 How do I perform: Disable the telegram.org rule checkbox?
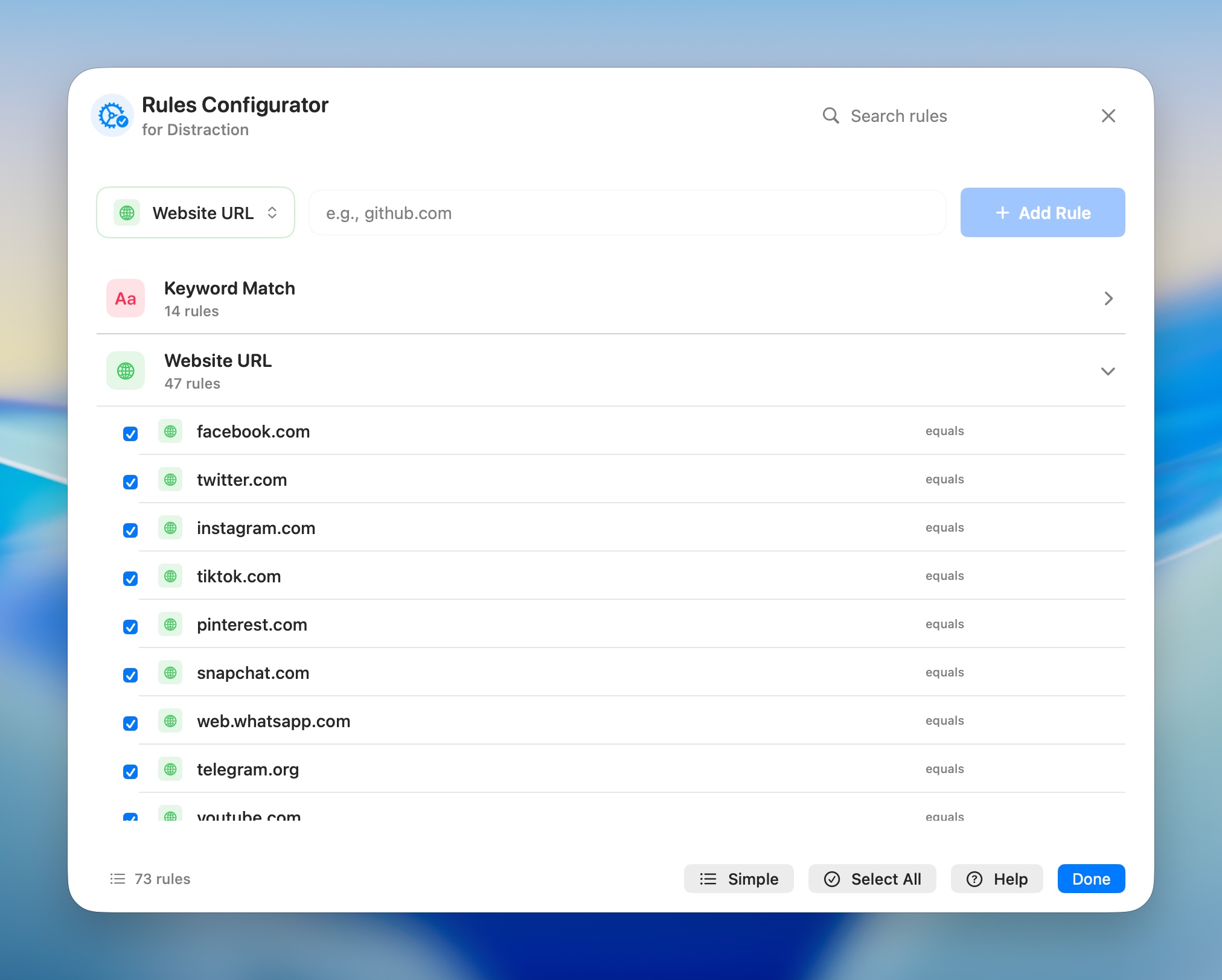click(x=130, y=771)
